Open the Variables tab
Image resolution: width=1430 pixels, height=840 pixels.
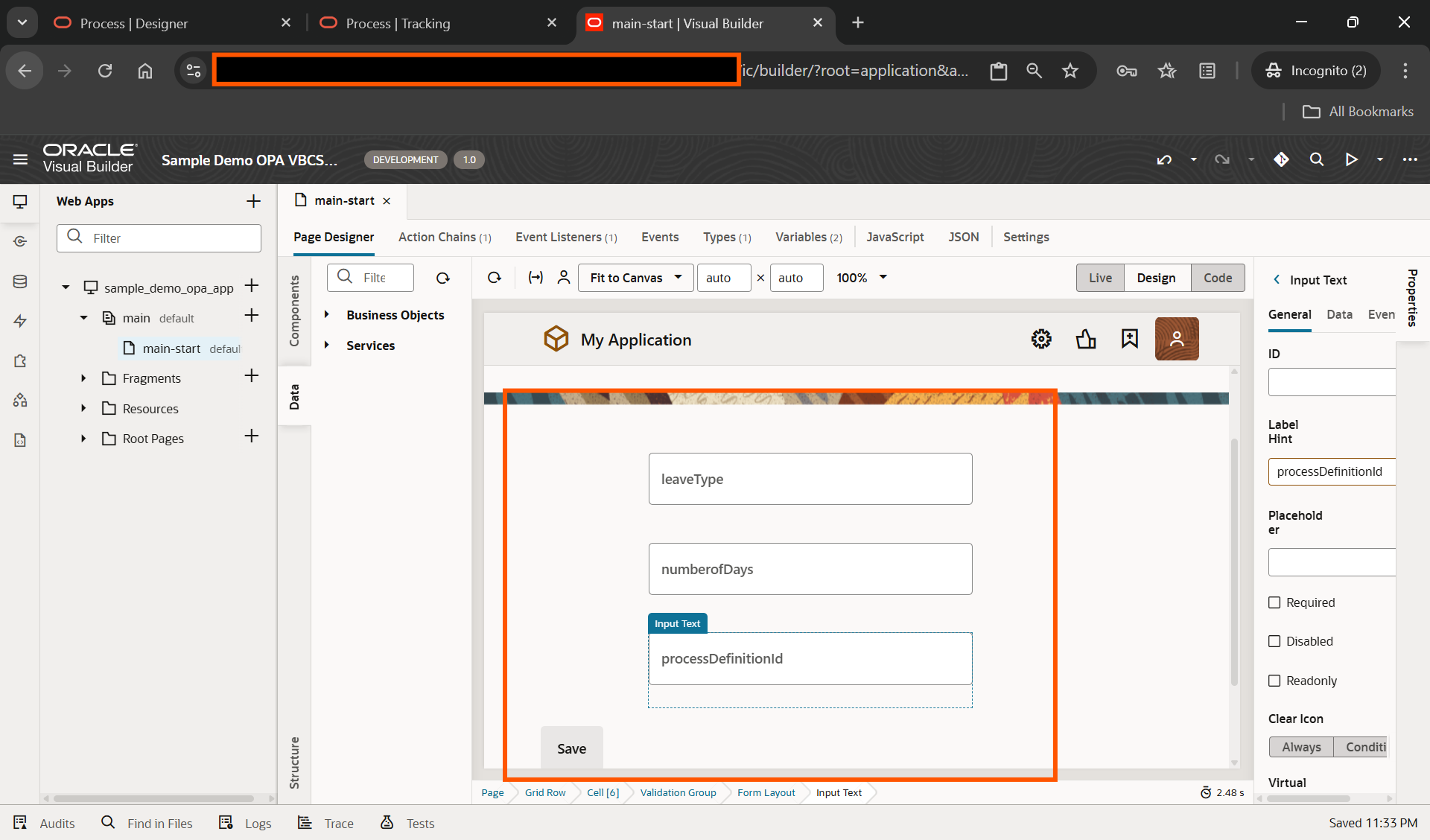coord(808,237)
